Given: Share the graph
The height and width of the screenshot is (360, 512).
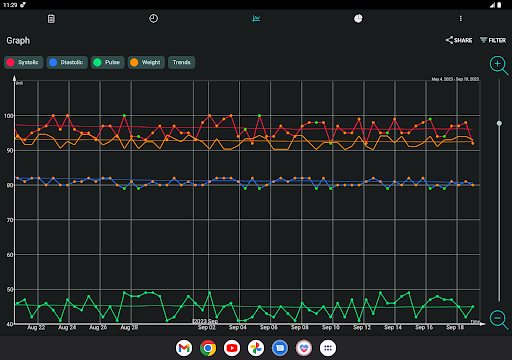Looking at the screenshot, I should [459, 40].
